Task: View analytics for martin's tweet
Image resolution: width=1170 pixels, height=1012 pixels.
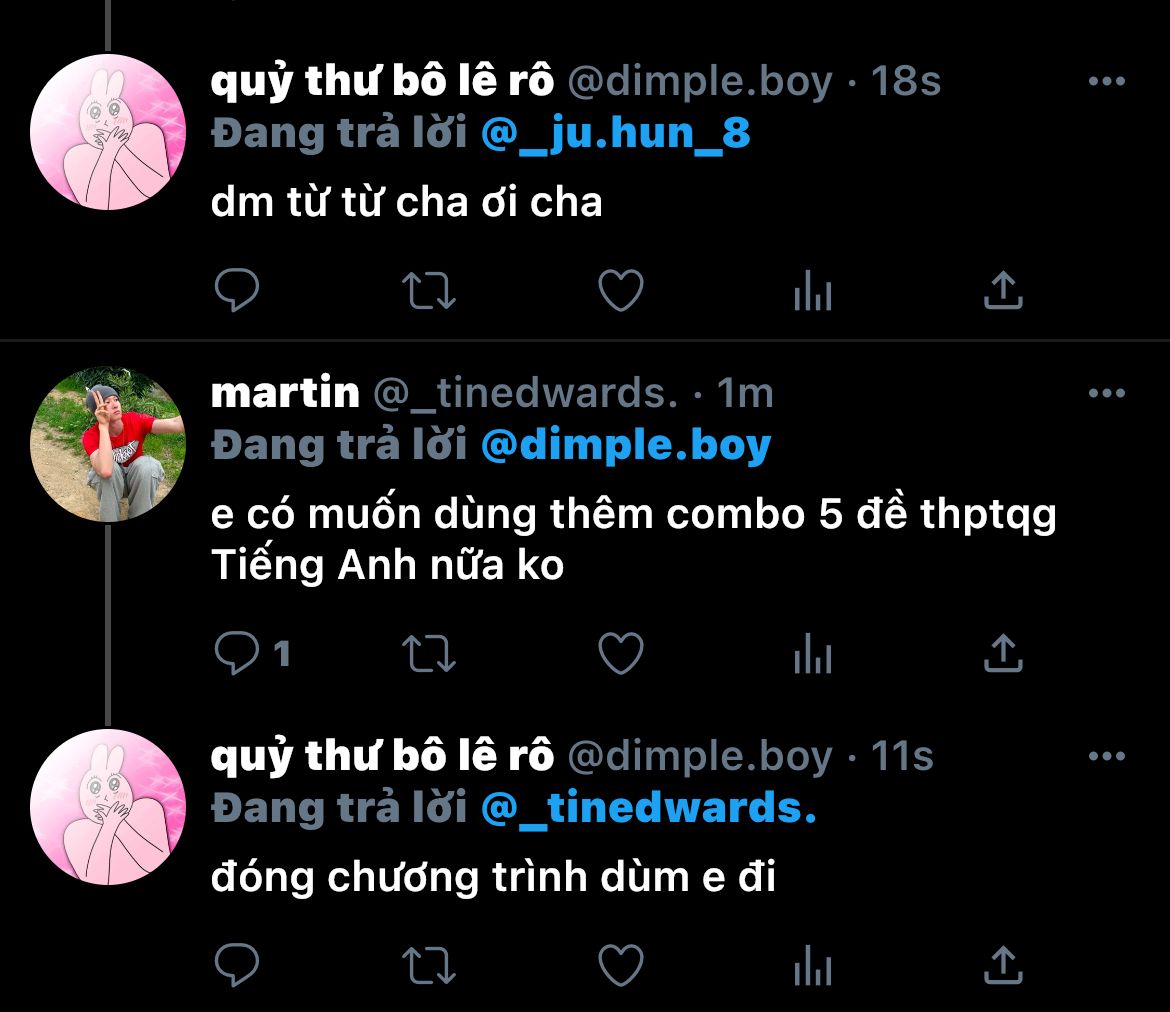Action: click(x=813, y=653)
